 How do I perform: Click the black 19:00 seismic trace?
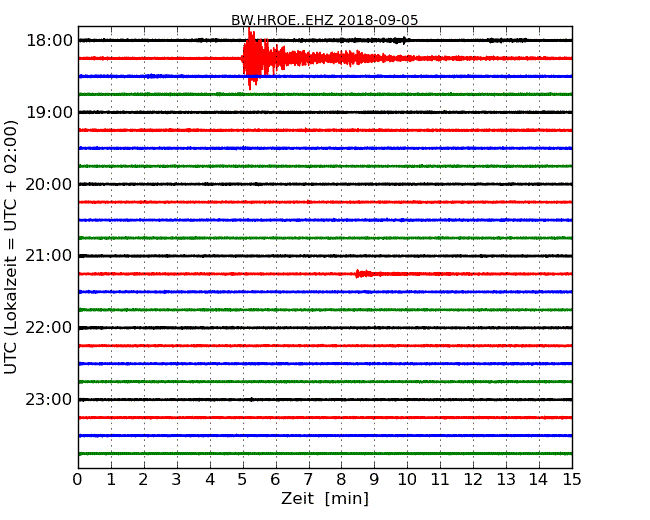(325, 112)
